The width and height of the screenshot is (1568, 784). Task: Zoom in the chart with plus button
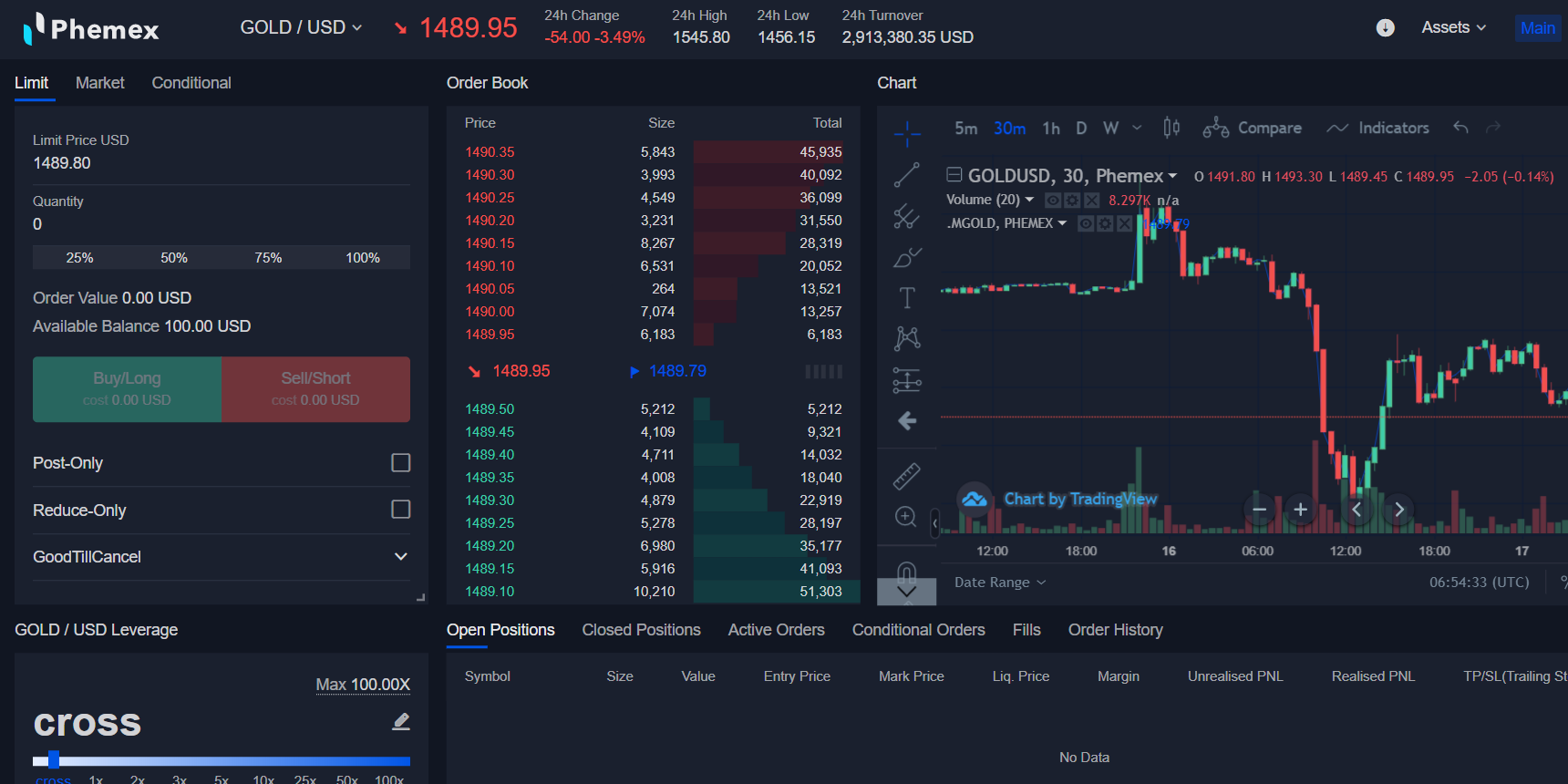click(x=1301, y=510)
